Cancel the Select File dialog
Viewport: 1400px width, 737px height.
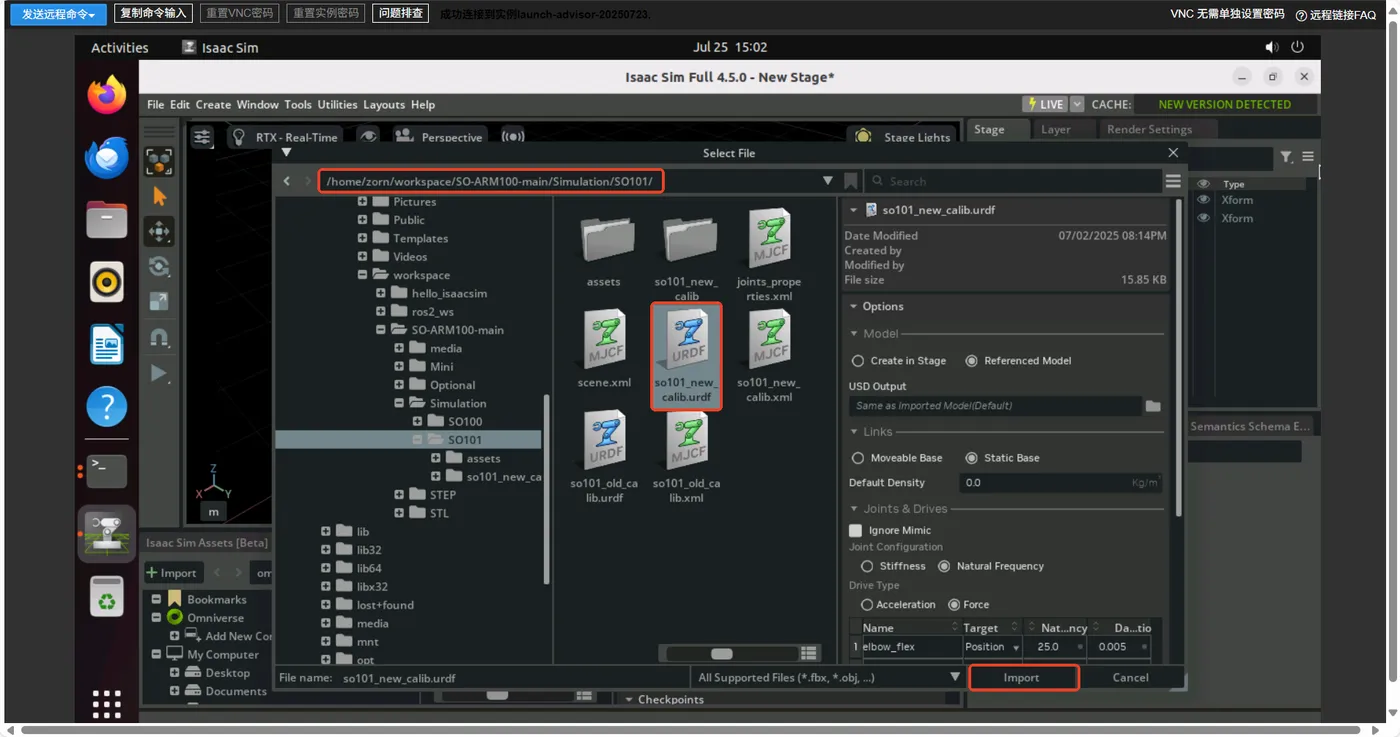coord(1130,677)
